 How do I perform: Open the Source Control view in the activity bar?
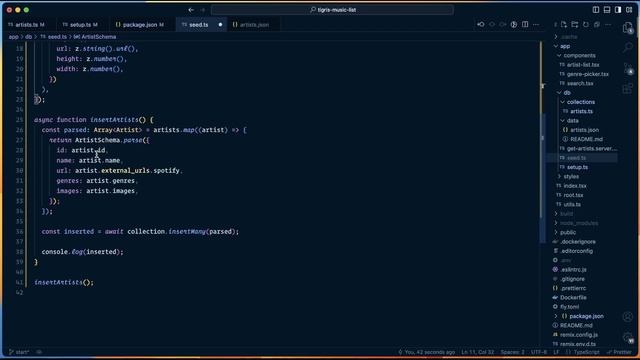point(627,68)
